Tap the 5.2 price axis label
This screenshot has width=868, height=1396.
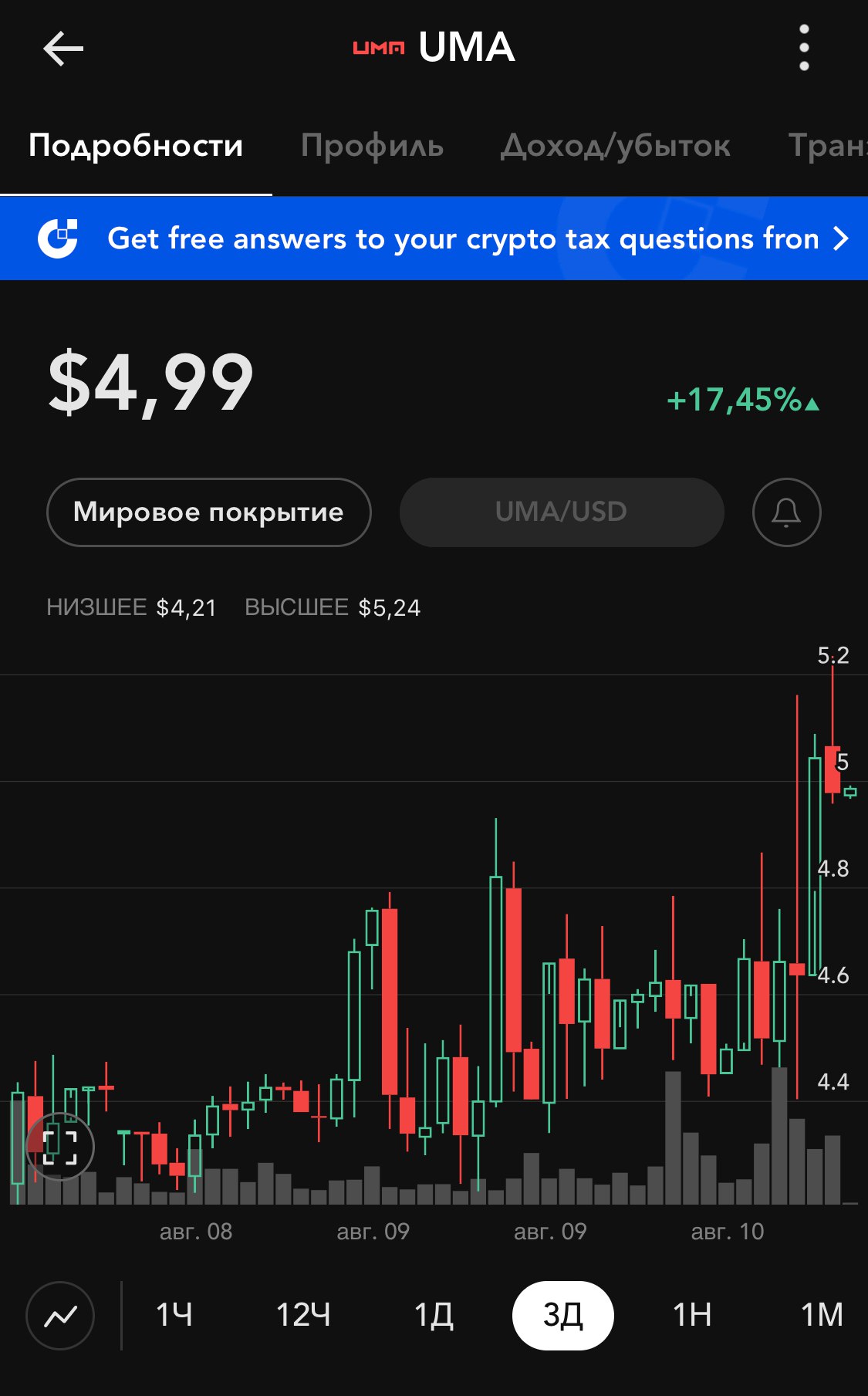833,655
